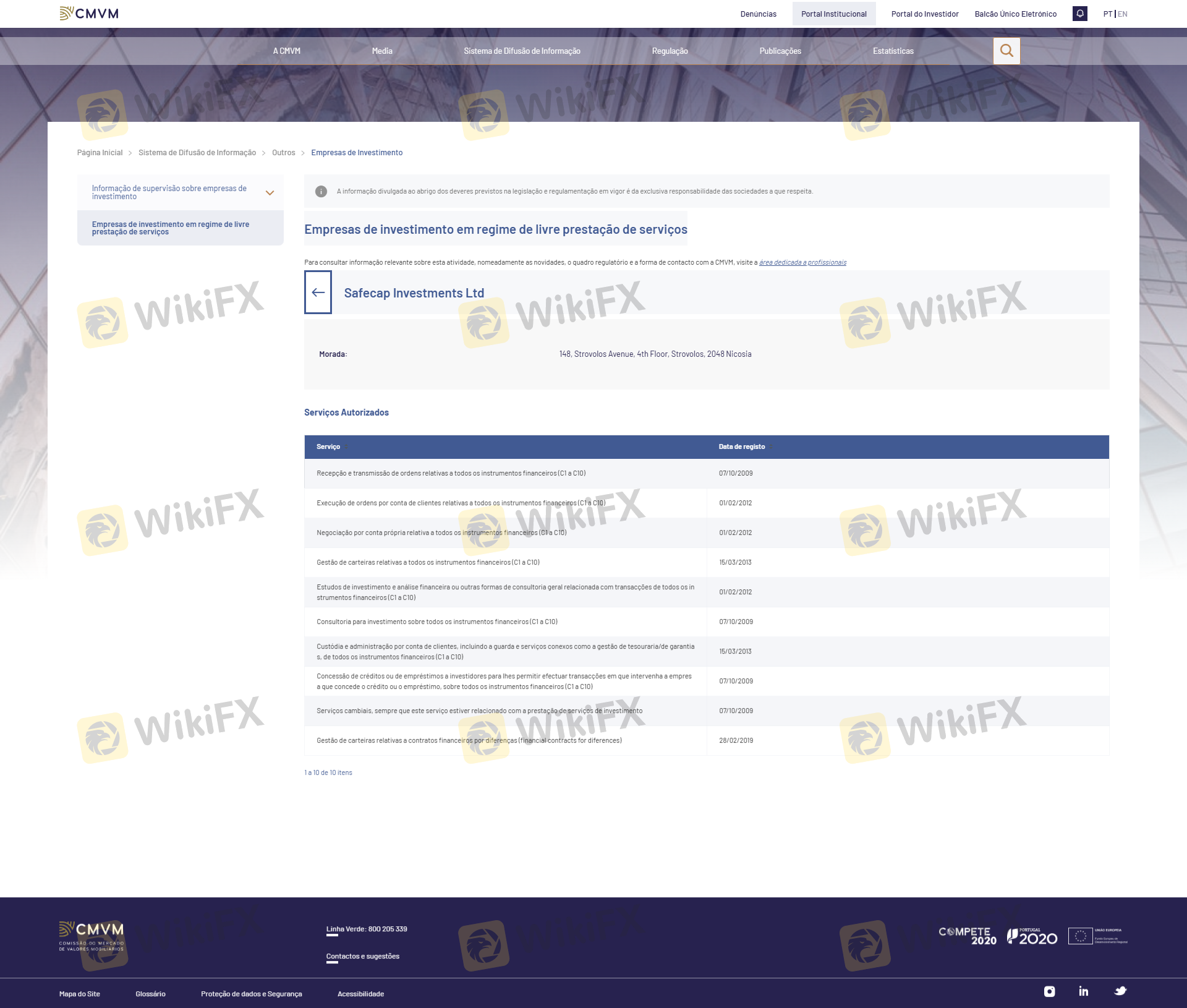Switch language to PT
Screen dimensions: 1187x1008
[x=1108, y=14]
